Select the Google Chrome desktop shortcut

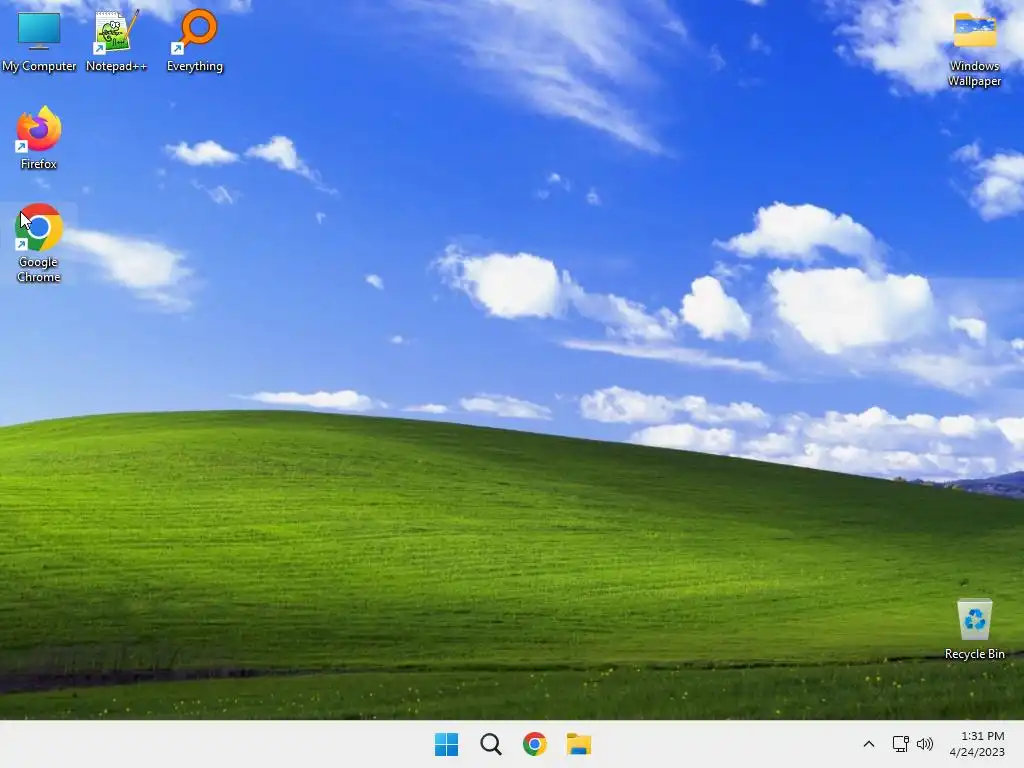click(39, 243)
